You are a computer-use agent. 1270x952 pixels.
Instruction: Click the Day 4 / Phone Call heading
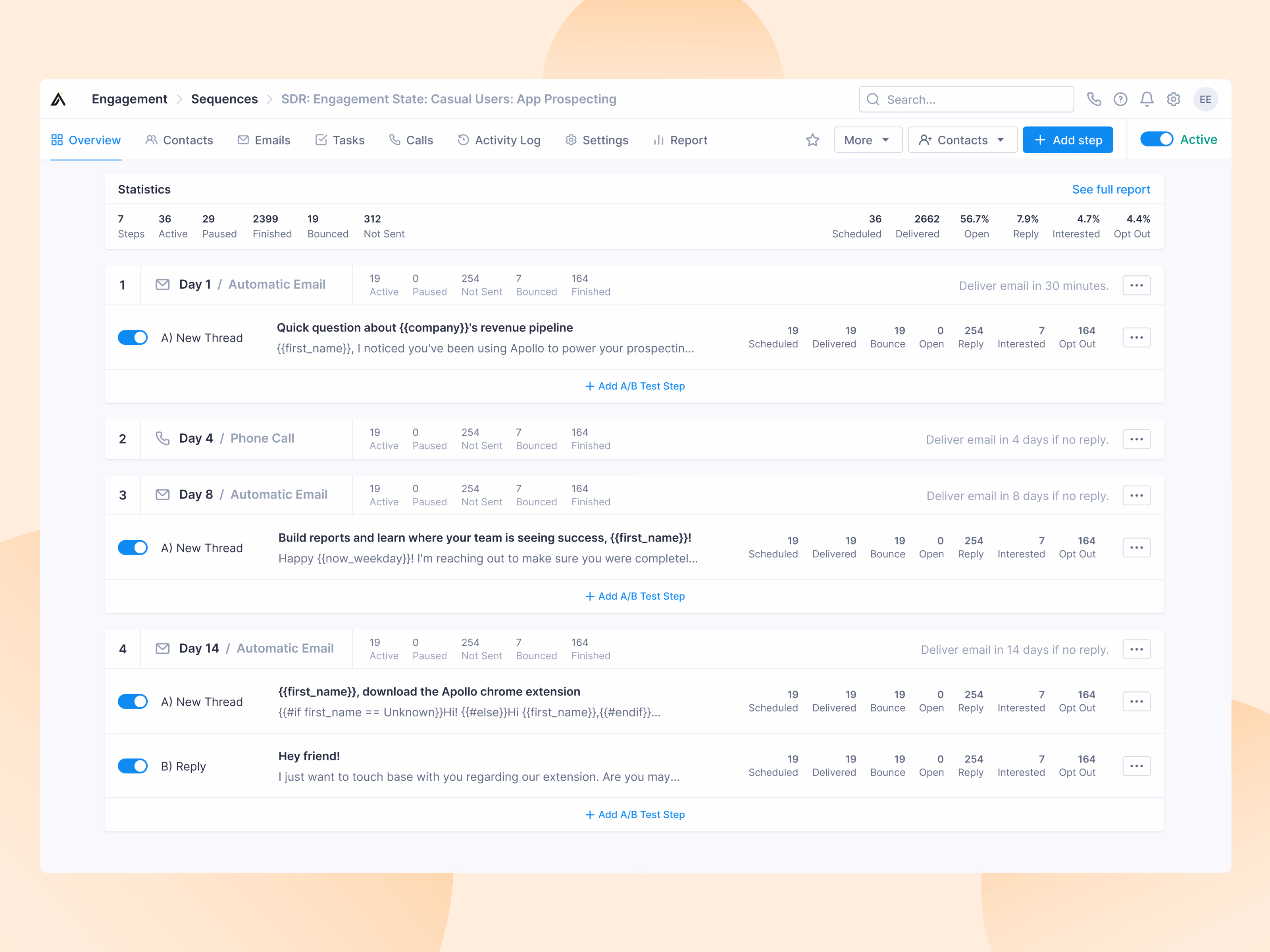(237, 438)
